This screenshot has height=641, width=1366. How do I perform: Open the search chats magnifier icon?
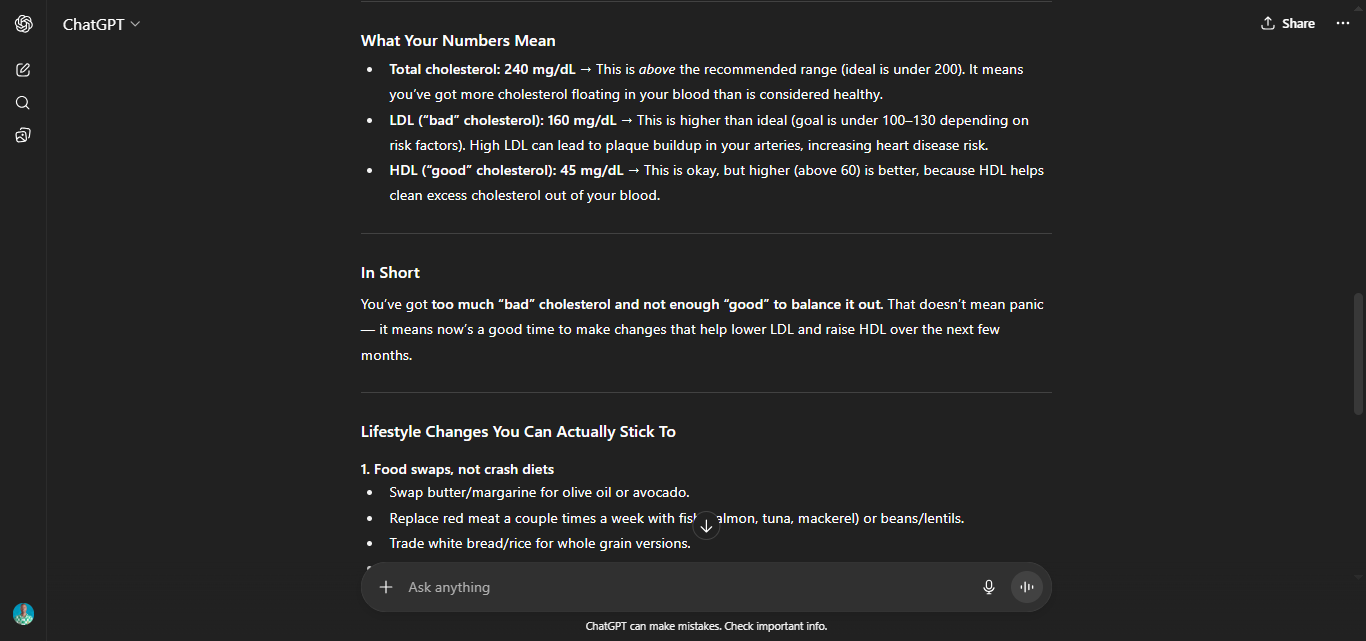23,103
